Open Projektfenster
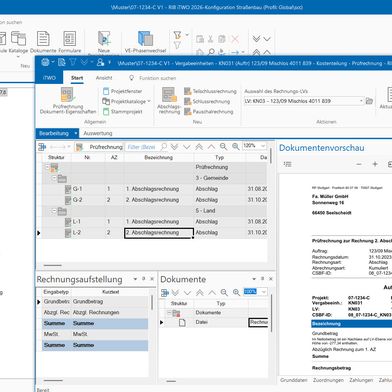Viewport: 392px width, 392px height. pyautogui.click(x=122, y=91)
